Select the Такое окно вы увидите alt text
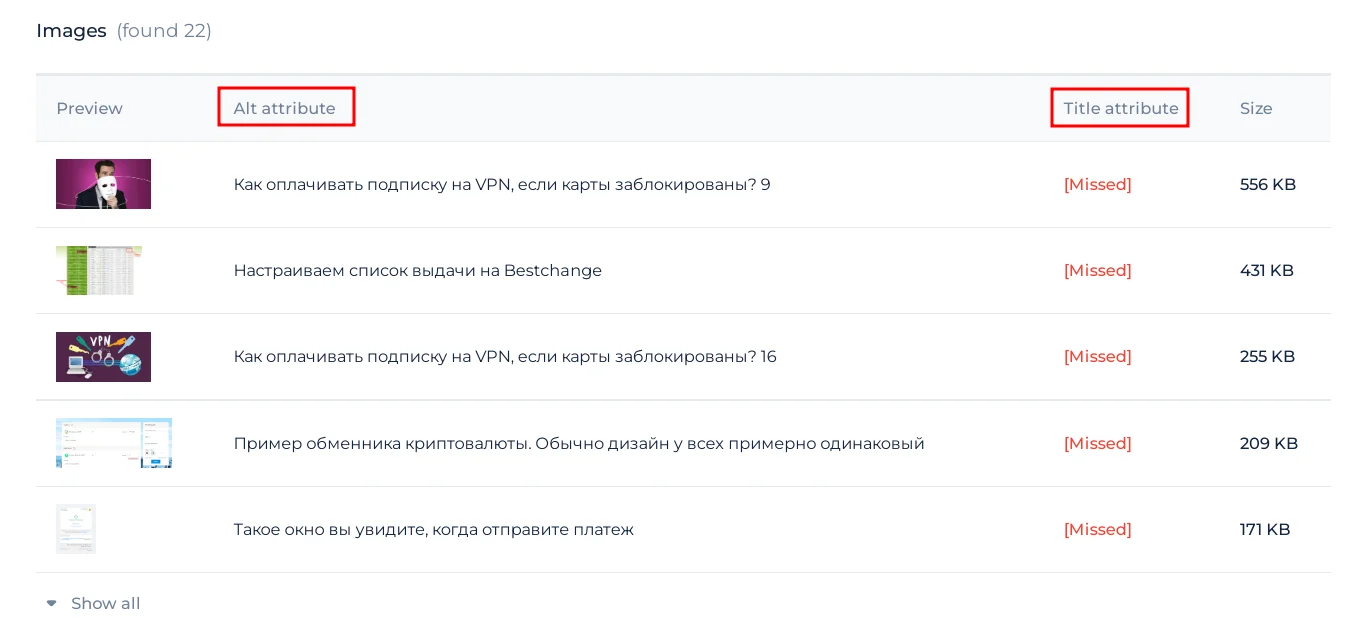The height and width of the screenshot is (642, 1364). coord(433,529)
